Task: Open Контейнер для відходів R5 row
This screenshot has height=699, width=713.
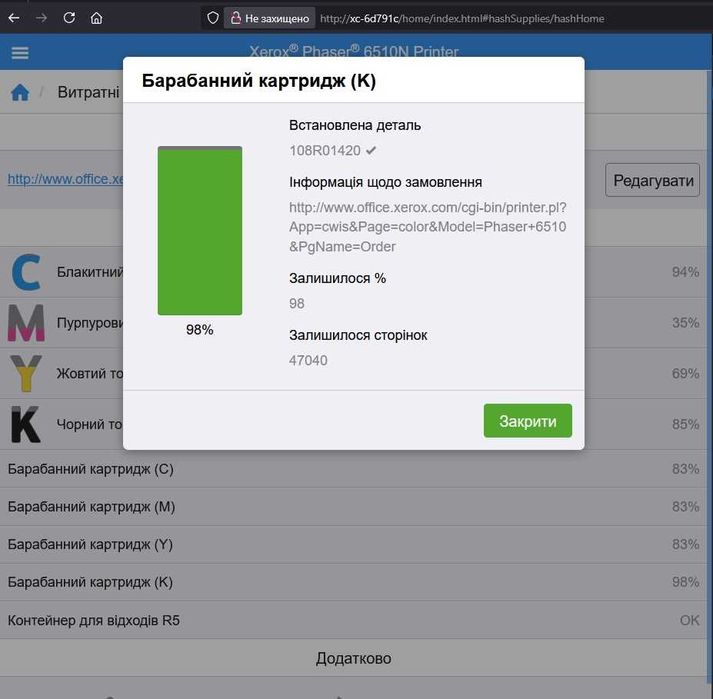Action: click(353, 620)
